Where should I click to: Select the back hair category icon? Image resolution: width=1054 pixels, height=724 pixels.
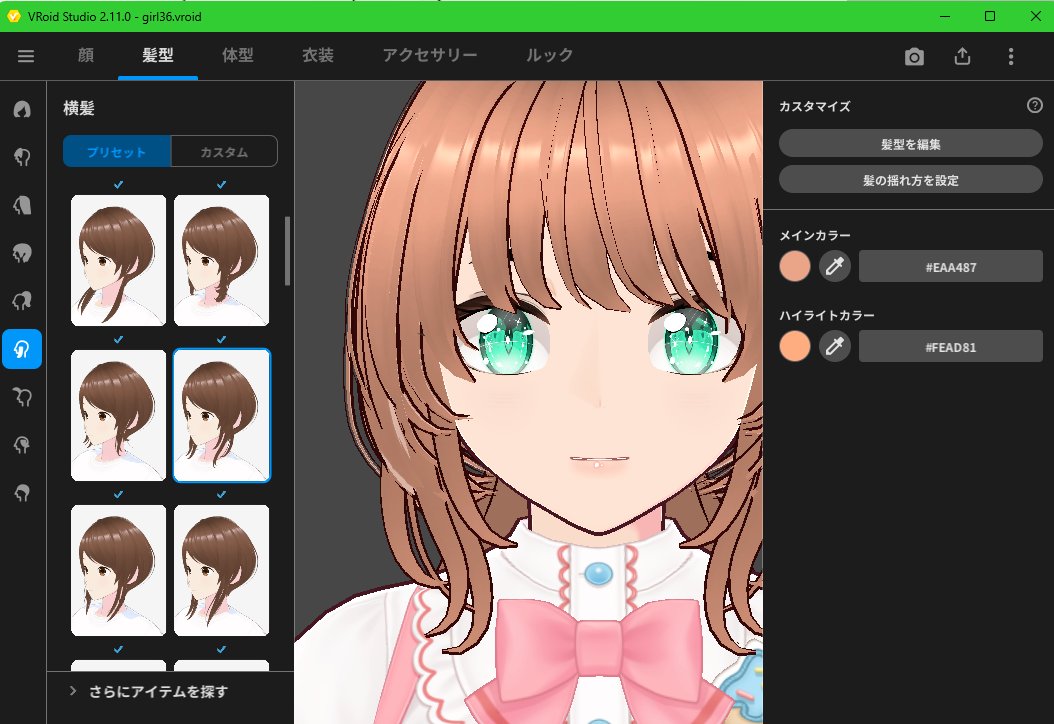22,205
